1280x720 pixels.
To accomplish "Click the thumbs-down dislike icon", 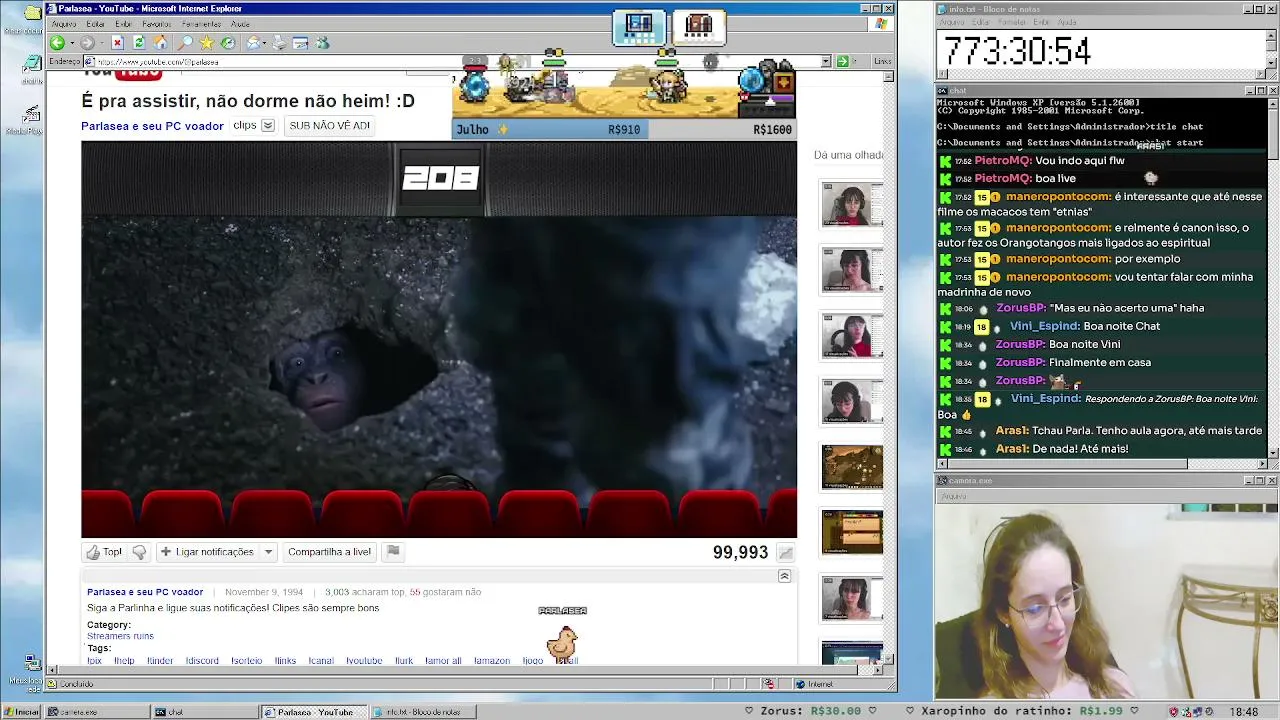I will coord(139,552).
